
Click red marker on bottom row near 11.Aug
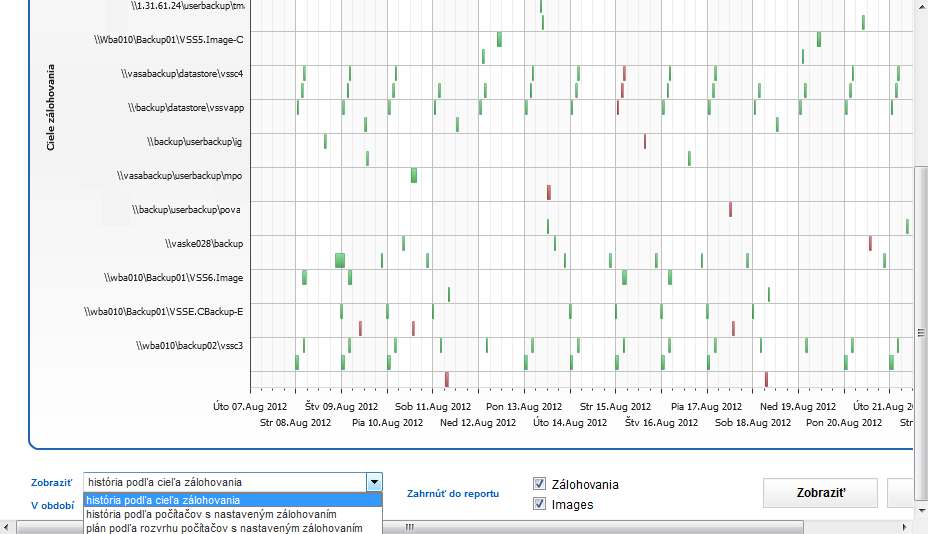tap(447, 379)
